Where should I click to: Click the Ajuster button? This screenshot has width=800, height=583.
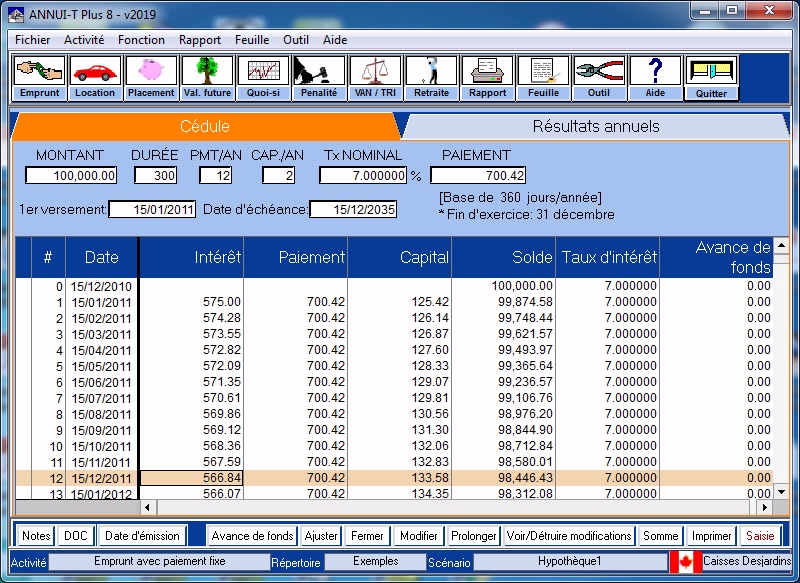320,536
